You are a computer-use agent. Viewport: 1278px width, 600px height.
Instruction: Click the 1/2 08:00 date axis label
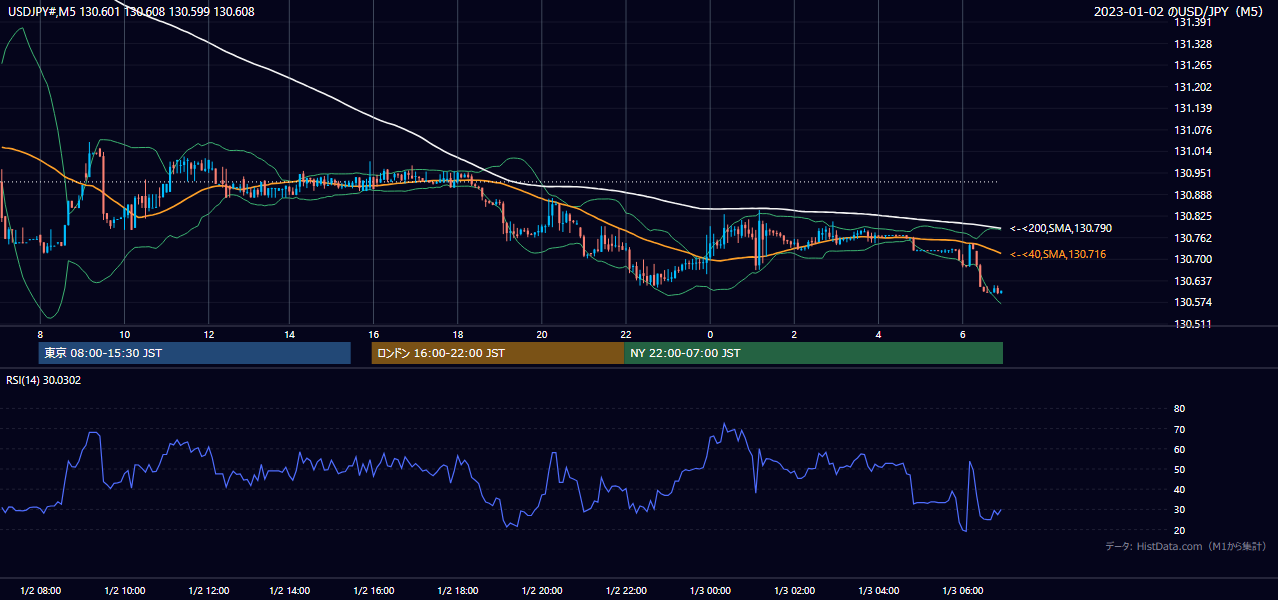[41, 590]
